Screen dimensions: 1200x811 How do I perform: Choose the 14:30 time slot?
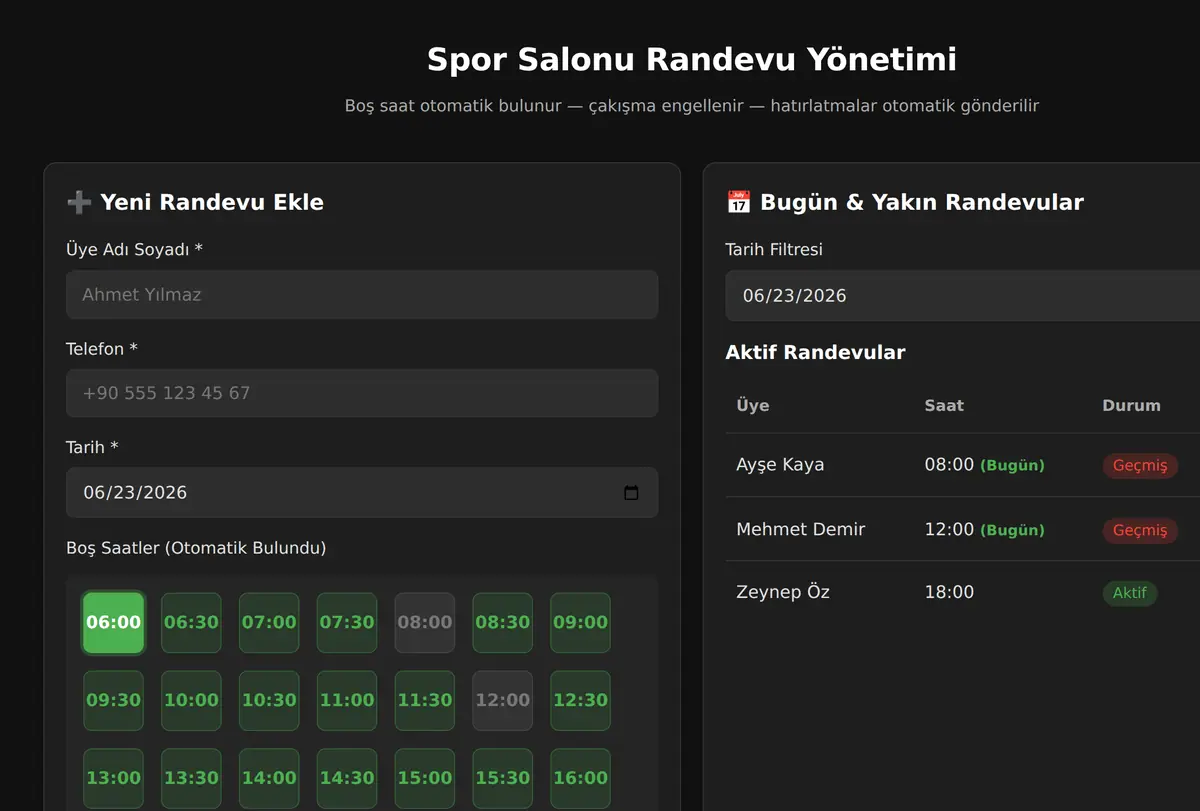coord(347,778)
